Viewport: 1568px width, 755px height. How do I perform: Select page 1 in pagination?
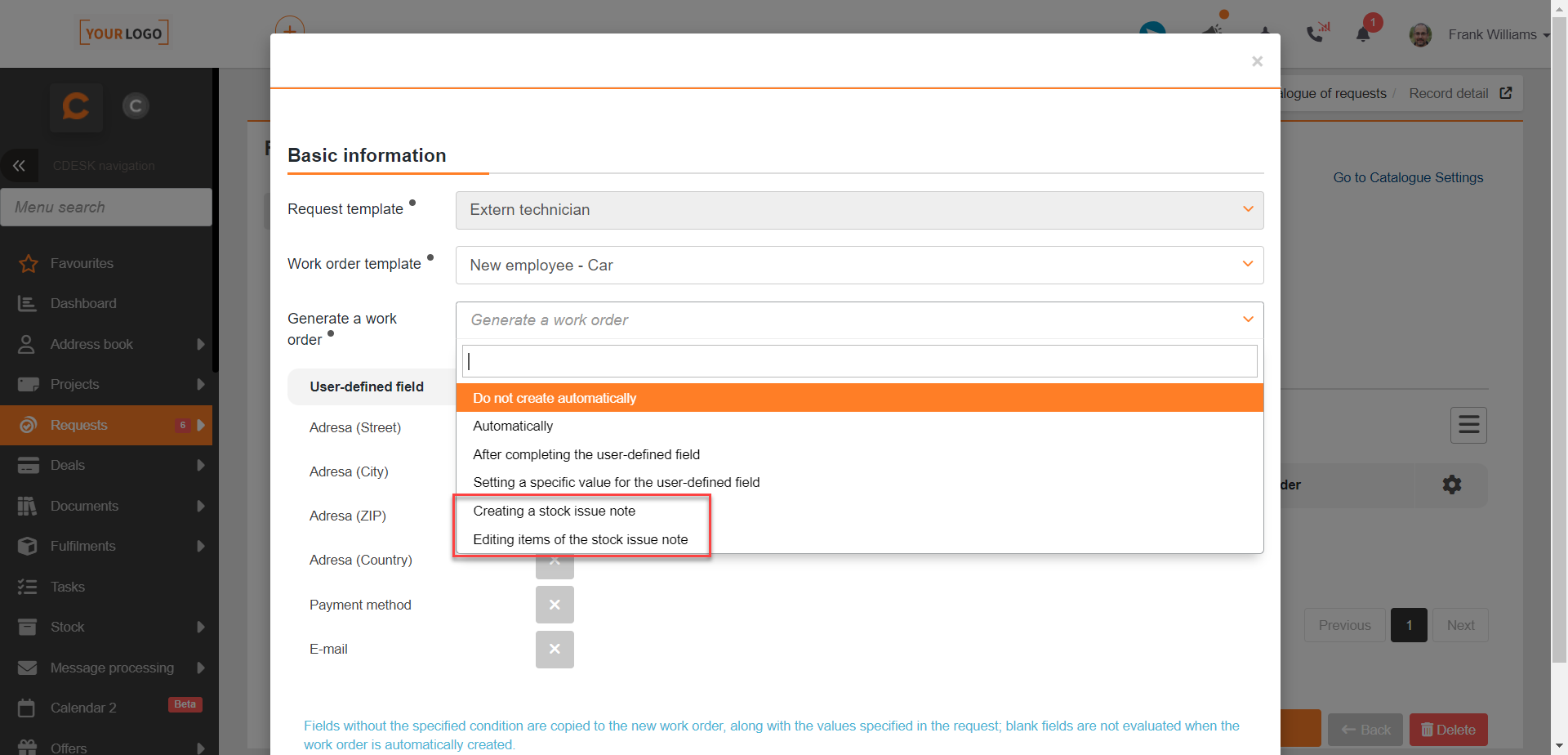click(1409, 625)
